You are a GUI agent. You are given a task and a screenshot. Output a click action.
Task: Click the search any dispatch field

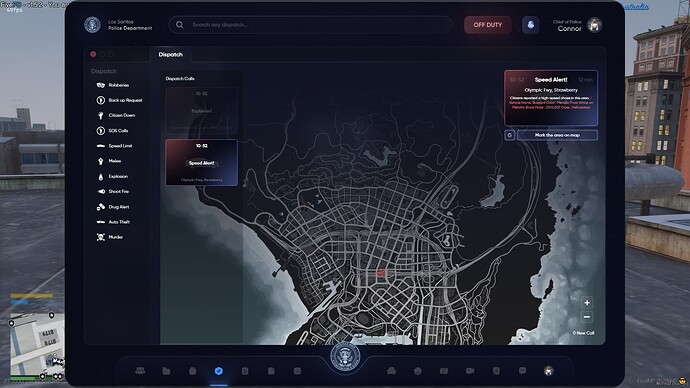[310, 25]
